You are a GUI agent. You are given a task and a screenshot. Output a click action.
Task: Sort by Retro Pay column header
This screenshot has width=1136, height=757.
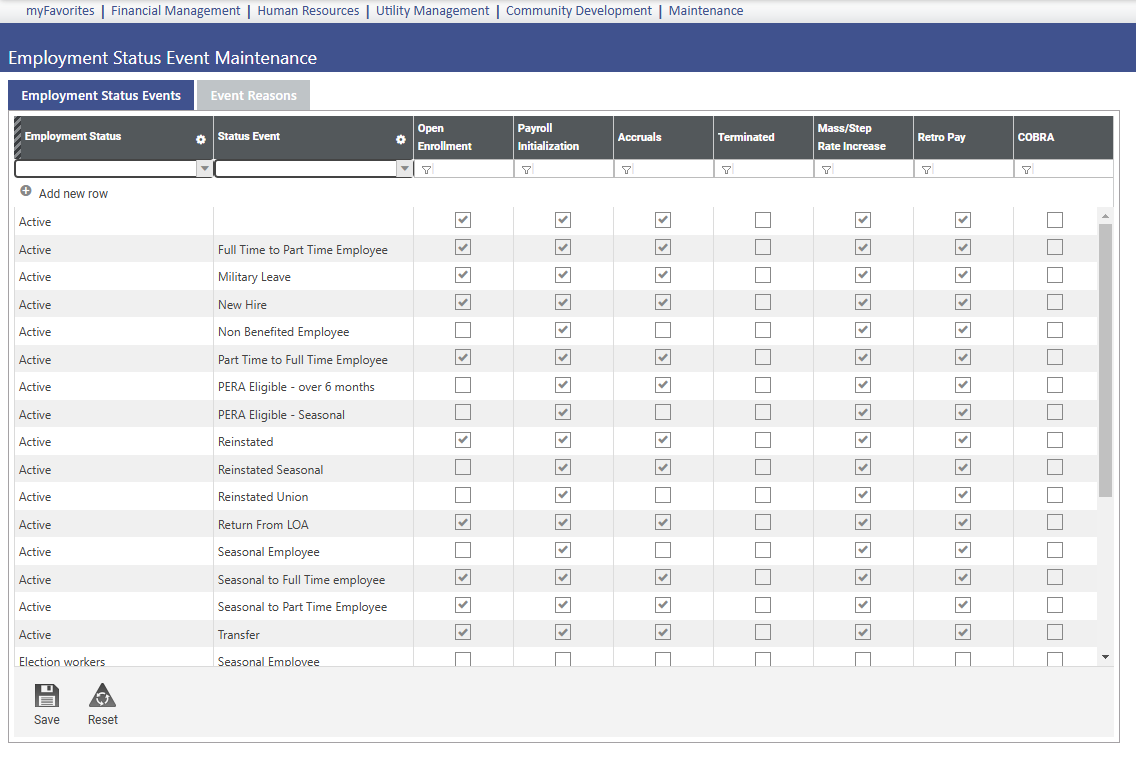tap(941, 137)
